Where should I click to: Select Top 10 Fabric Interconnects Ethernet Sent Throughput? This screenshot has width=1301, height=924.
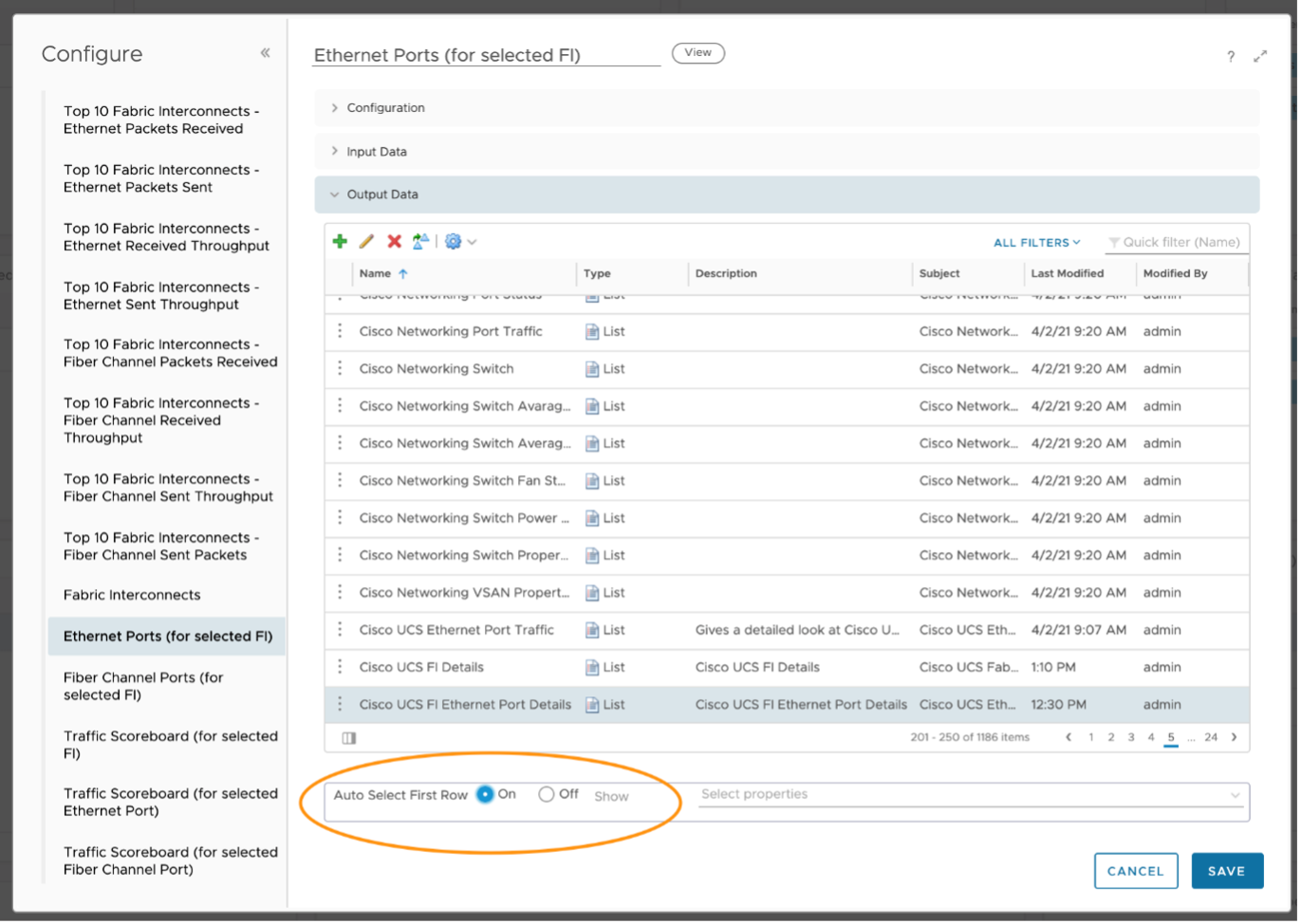[161, 296]
